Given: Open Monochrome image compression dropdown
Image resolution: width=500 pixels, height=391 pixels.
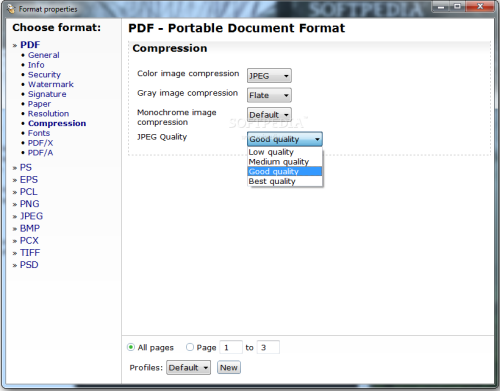Looking at the screenshot, I should coord(269,114).
